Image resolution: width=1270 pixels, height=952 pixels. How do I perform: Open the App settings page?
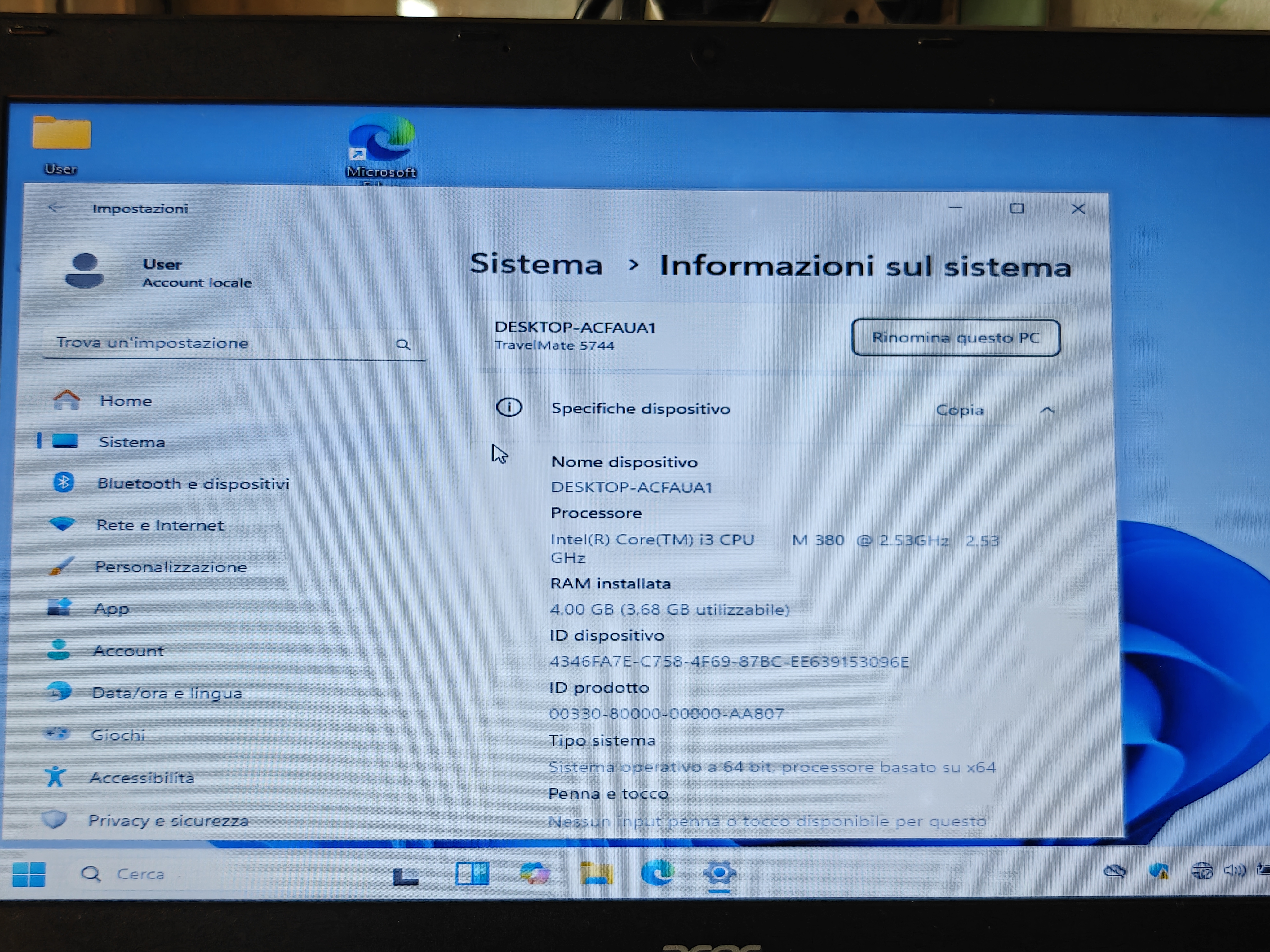[x=230, y=608]
